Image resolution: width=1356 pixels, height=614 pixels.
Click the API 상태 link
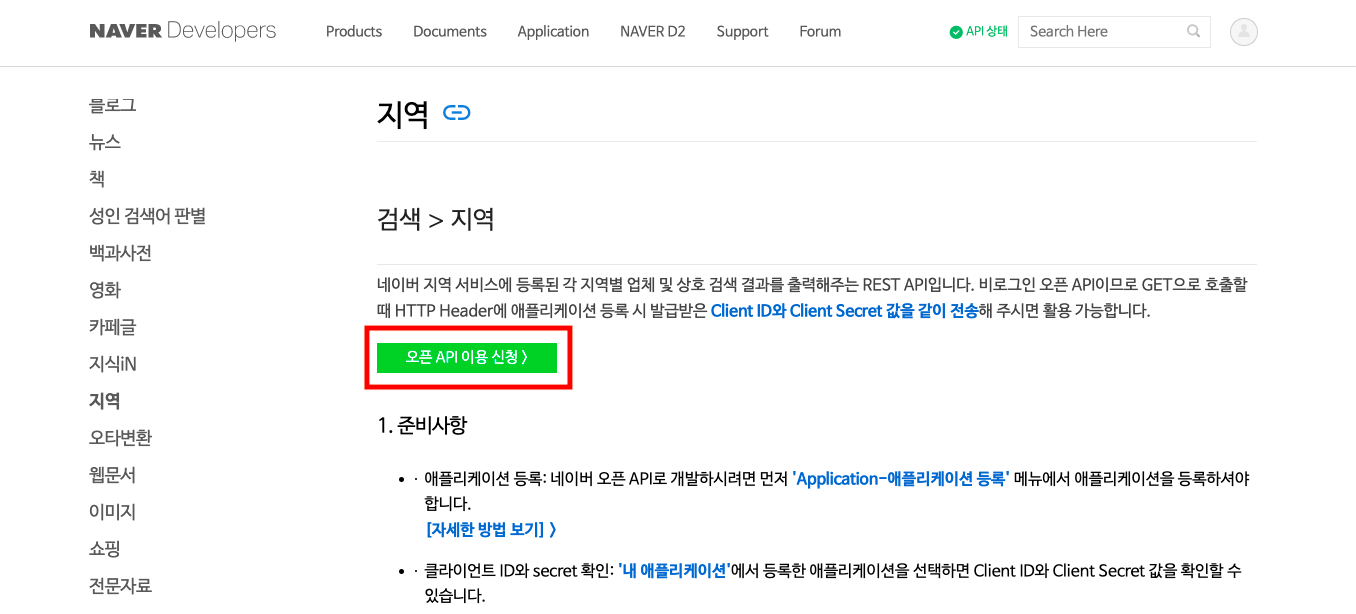tap(987, 32)
